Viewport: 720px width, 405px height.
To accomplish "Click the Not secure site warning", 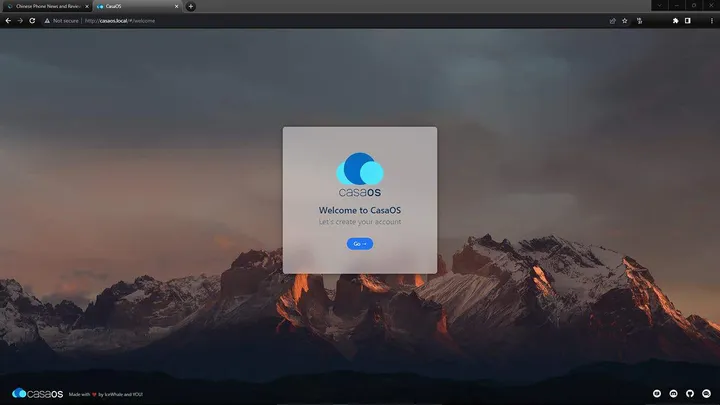I will pyautogui.click(x=62, y=20).
